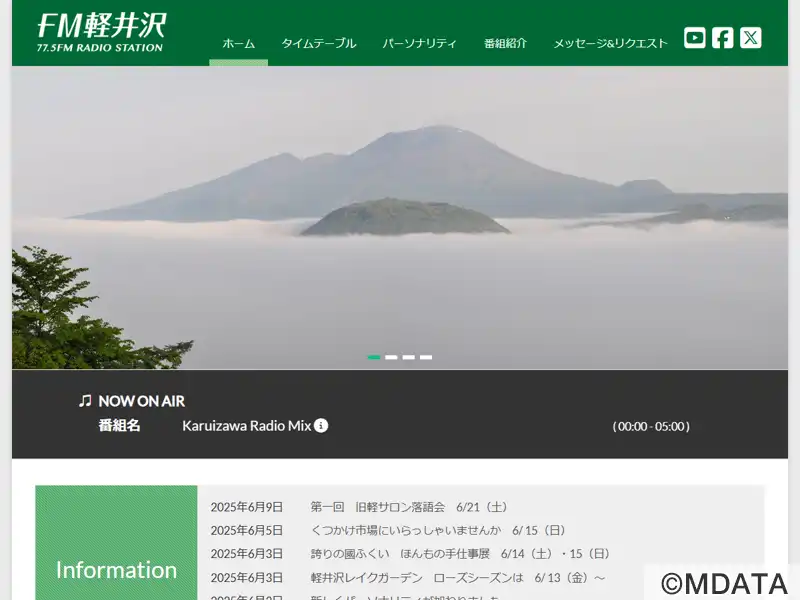Click the date 2025年6月5日
Screen dimensions: 800x600
[247, 531]
